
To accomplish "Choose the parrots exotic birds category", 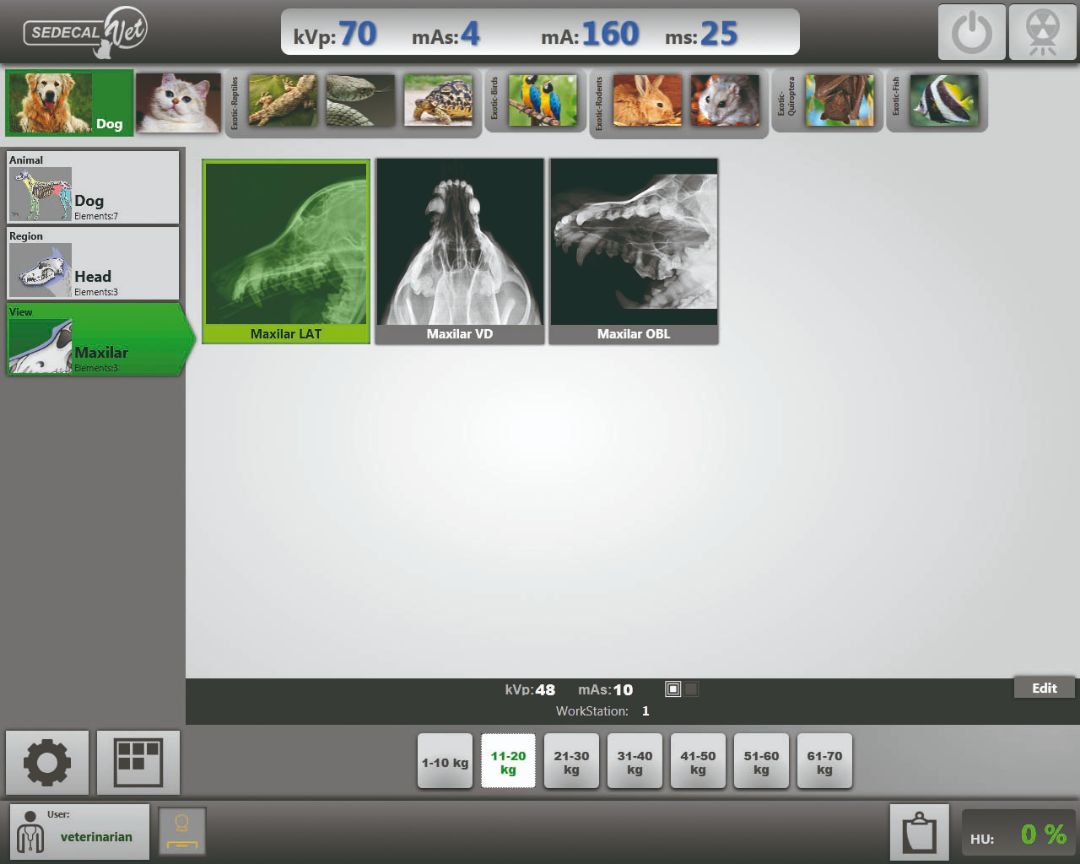I will point(542,101).
